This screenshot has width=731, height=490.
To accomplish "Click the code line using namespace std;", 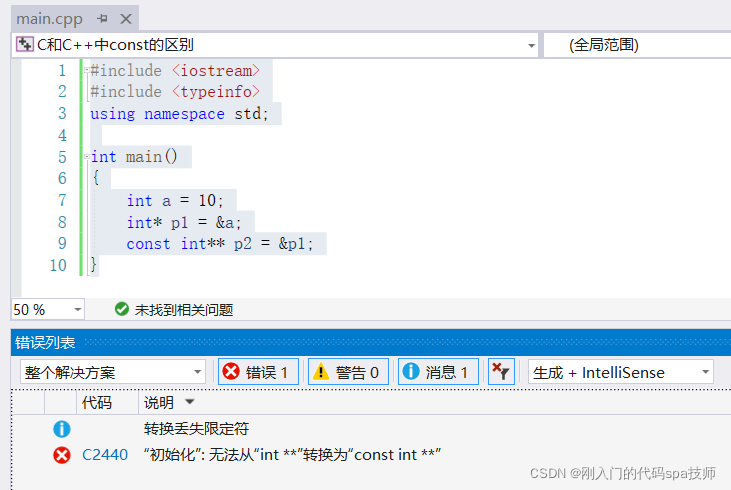I will tap(179, 114).
